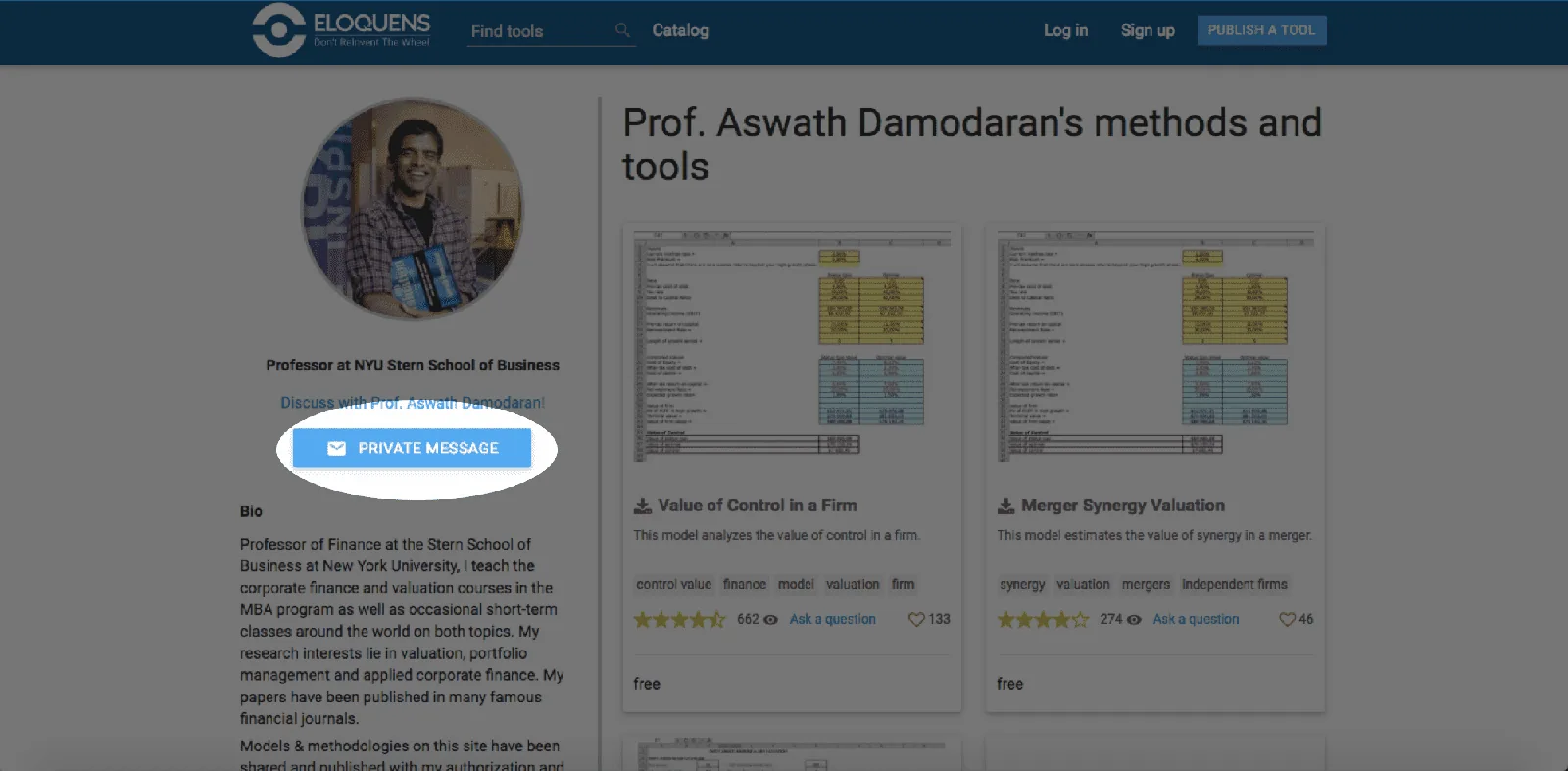
Task: Click star rating on Merger Synergy card
Action: click(x=1043, y=620)
